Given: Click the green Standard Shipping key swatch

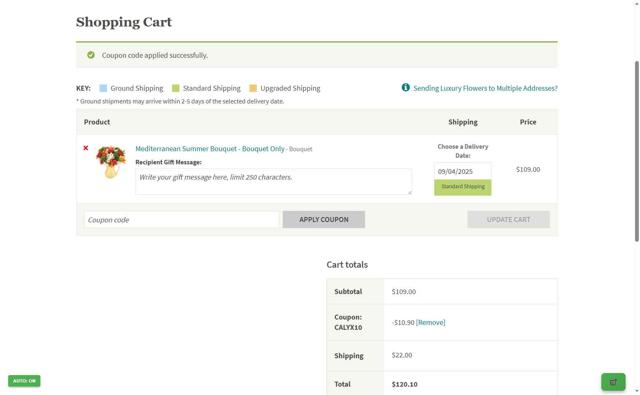Looking at the screenshot, I should [x=176, y=88].
